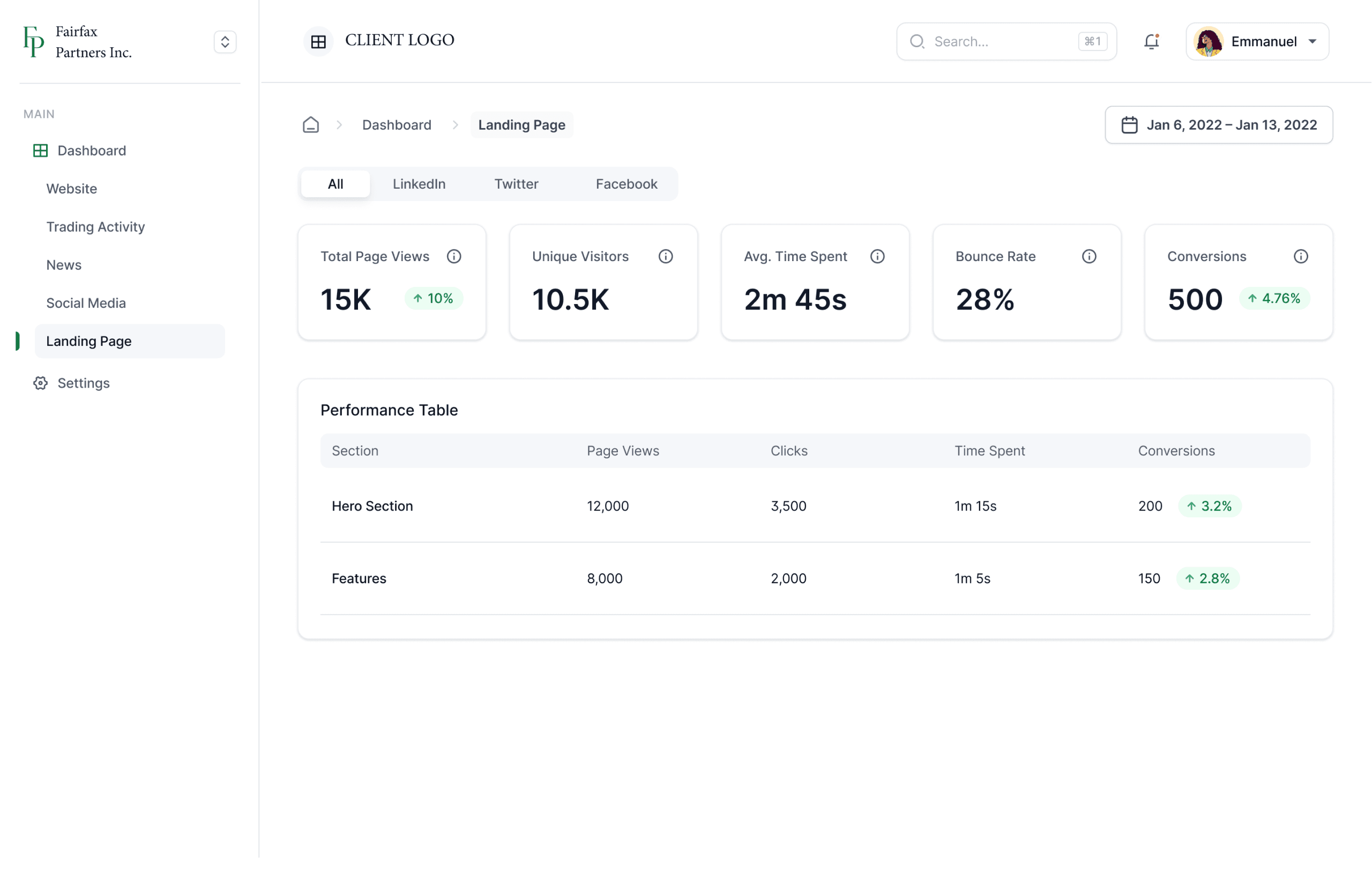Viewport: 1372px width, 890px height.
Task: Select the Facebook tab
Action: coord(626,184)
